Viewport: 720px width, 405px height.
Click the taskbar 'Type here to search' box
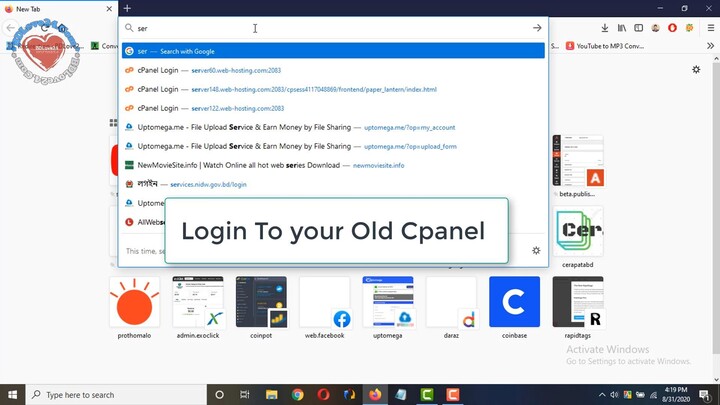point(116,394)
